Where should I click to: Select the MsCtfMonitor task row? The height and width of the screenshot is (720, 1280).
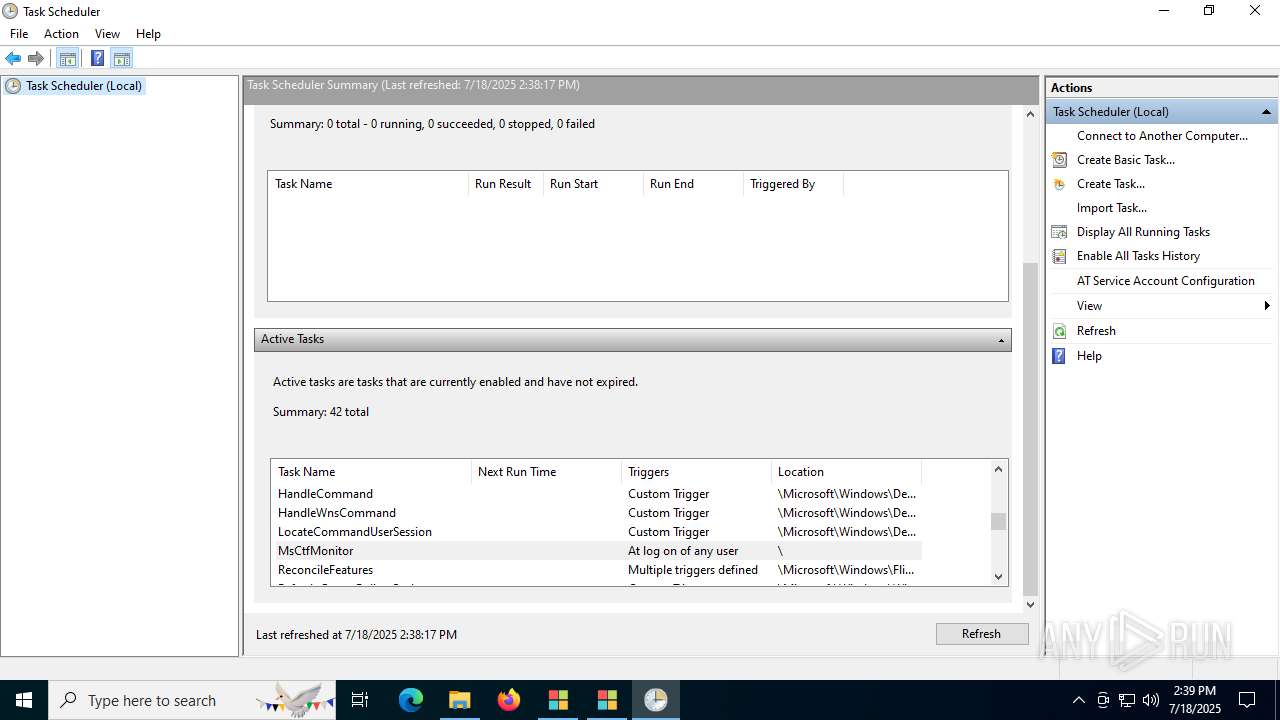pos(596,551)
